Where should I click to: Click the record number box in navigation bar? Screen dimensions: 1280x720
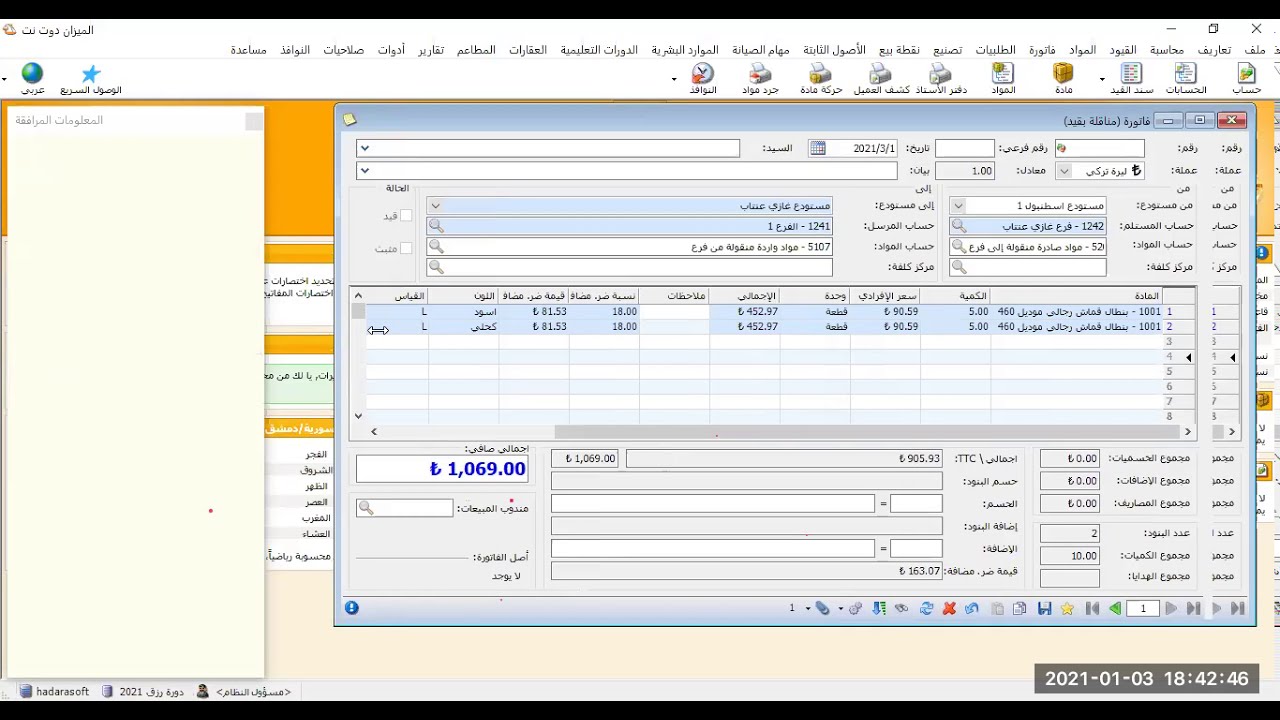(1143, 608)
